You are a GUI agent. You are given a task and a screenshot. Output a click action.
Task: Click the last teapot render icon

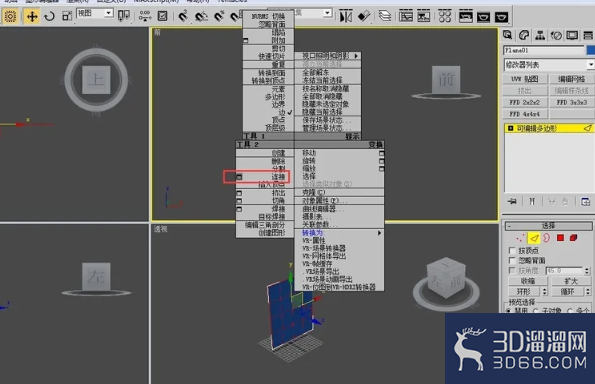501,16
